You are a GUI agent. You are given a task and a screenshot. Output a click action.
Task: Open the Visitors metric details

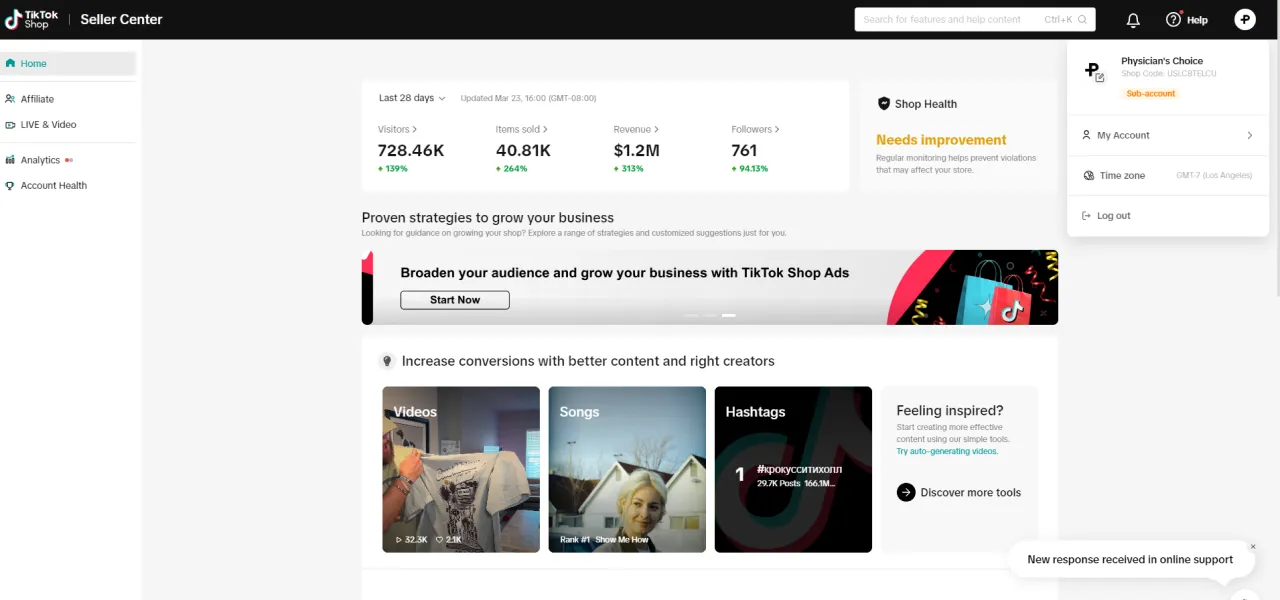tap(397, 129)
